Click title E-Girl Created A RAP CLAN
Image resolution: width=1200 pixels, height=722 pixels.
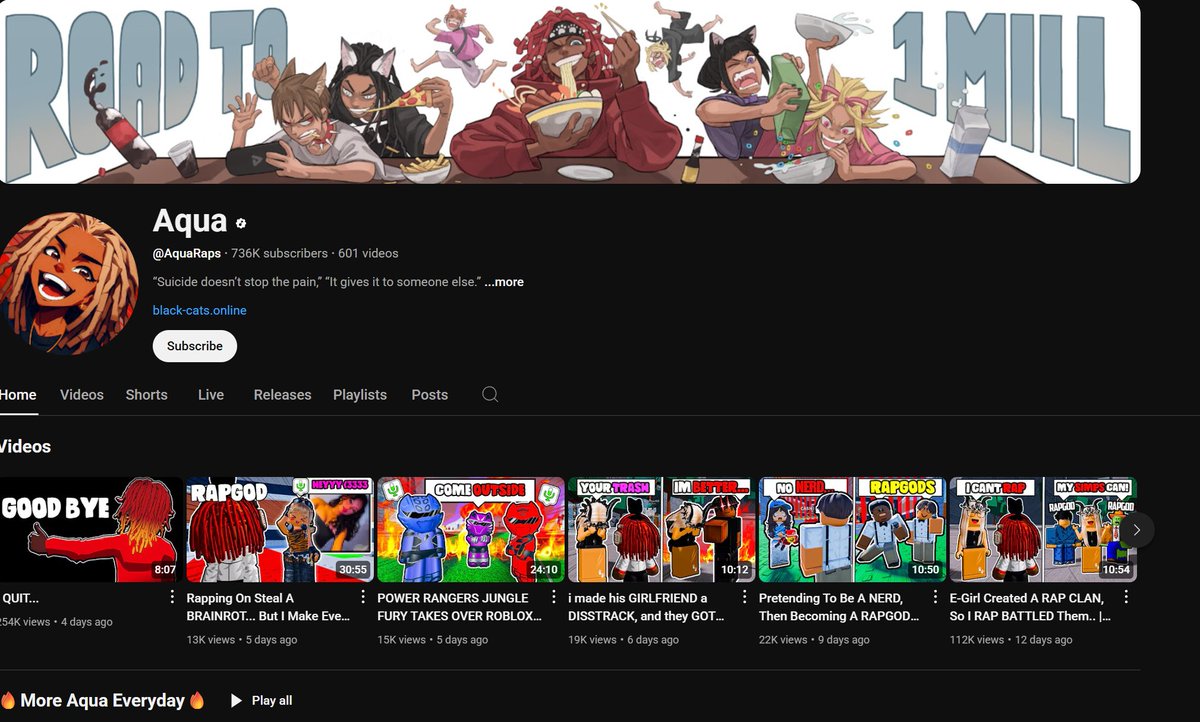pos(1030,607)
